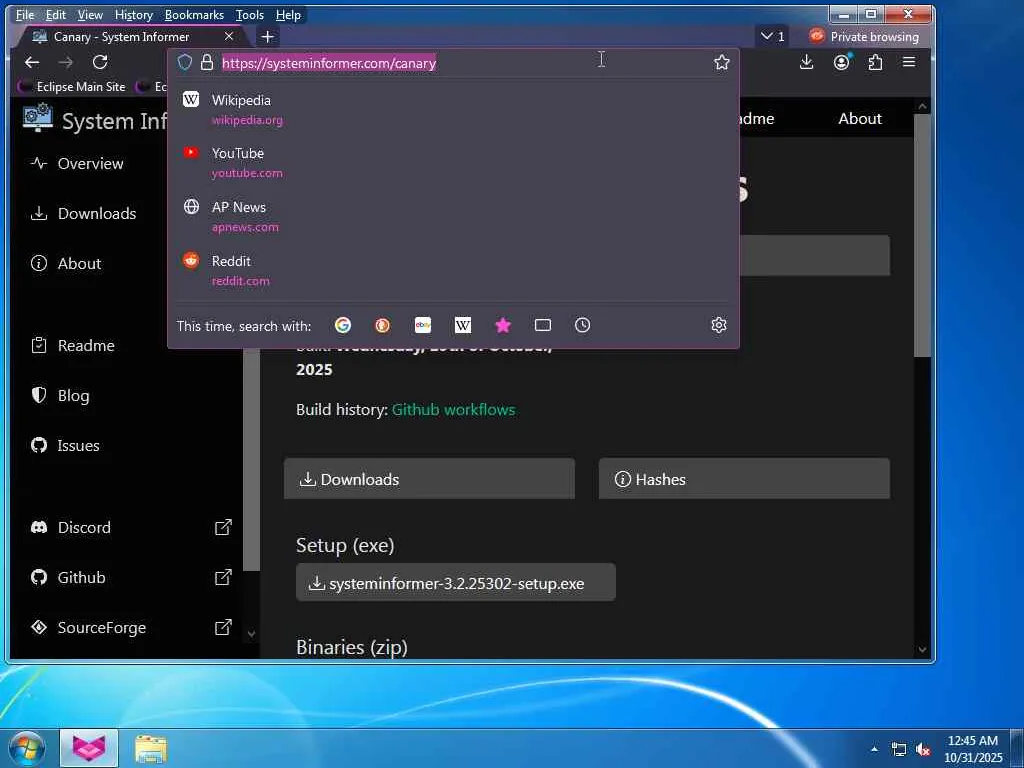The image size is (1024, 768).
Task: Open Github external link in sidebar
Action: point(131,577)
